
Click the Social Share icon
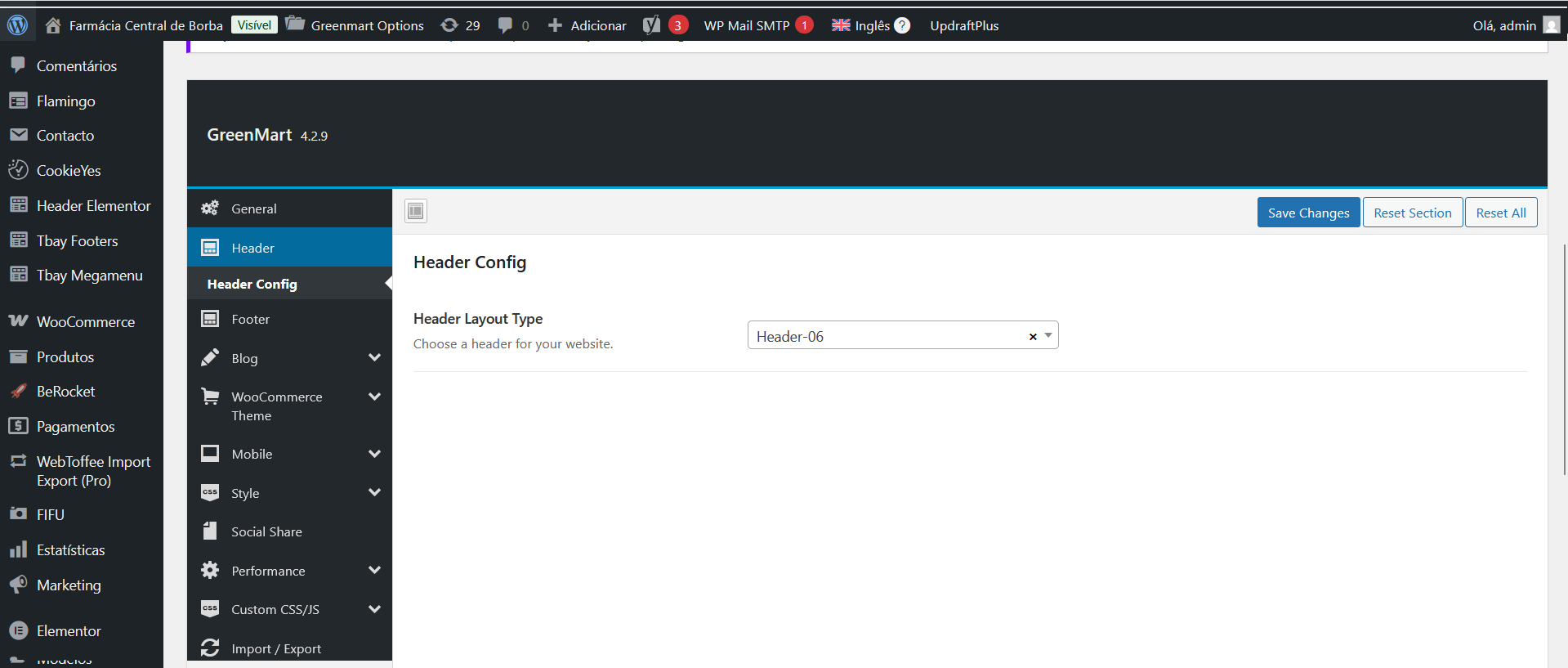pos(210,531)
